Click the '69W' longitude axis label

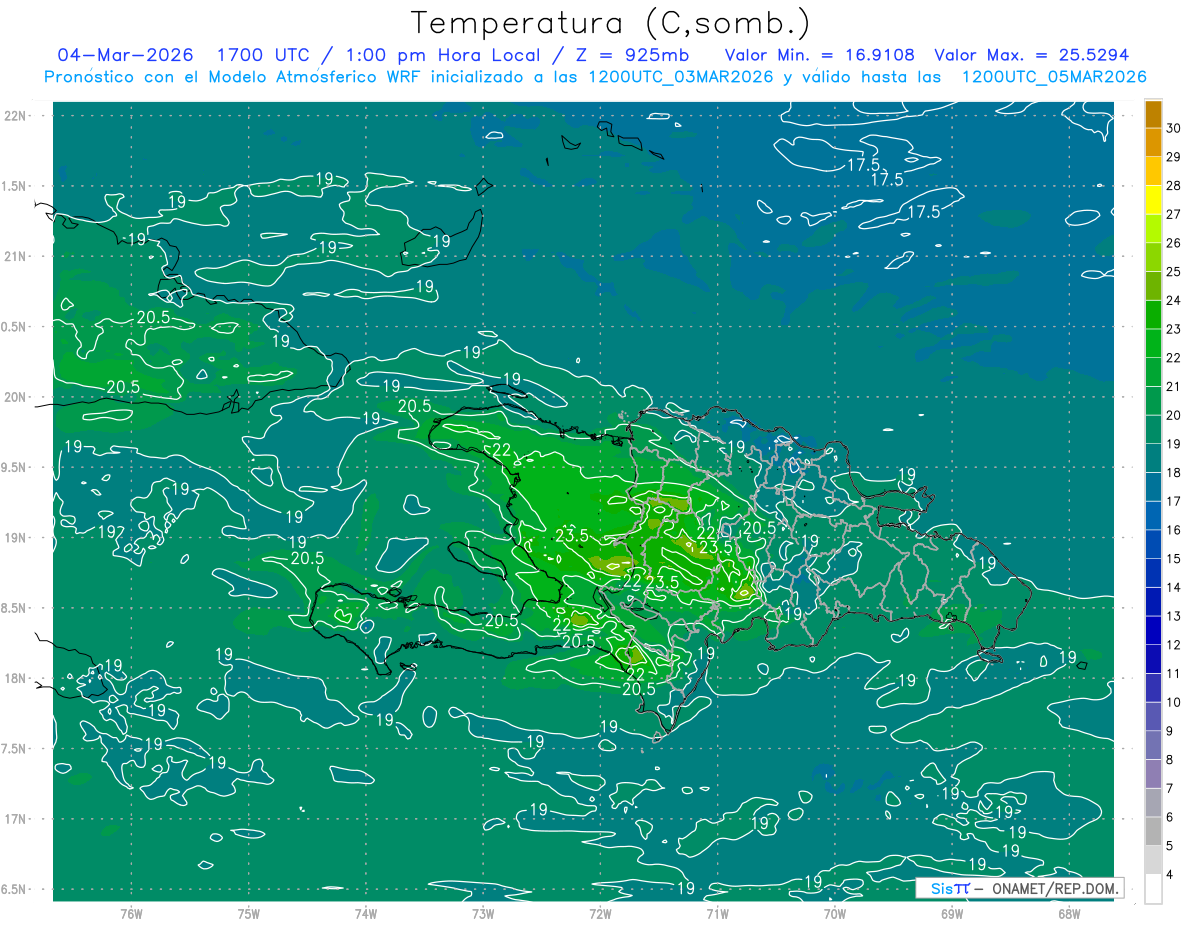point(952,914)
